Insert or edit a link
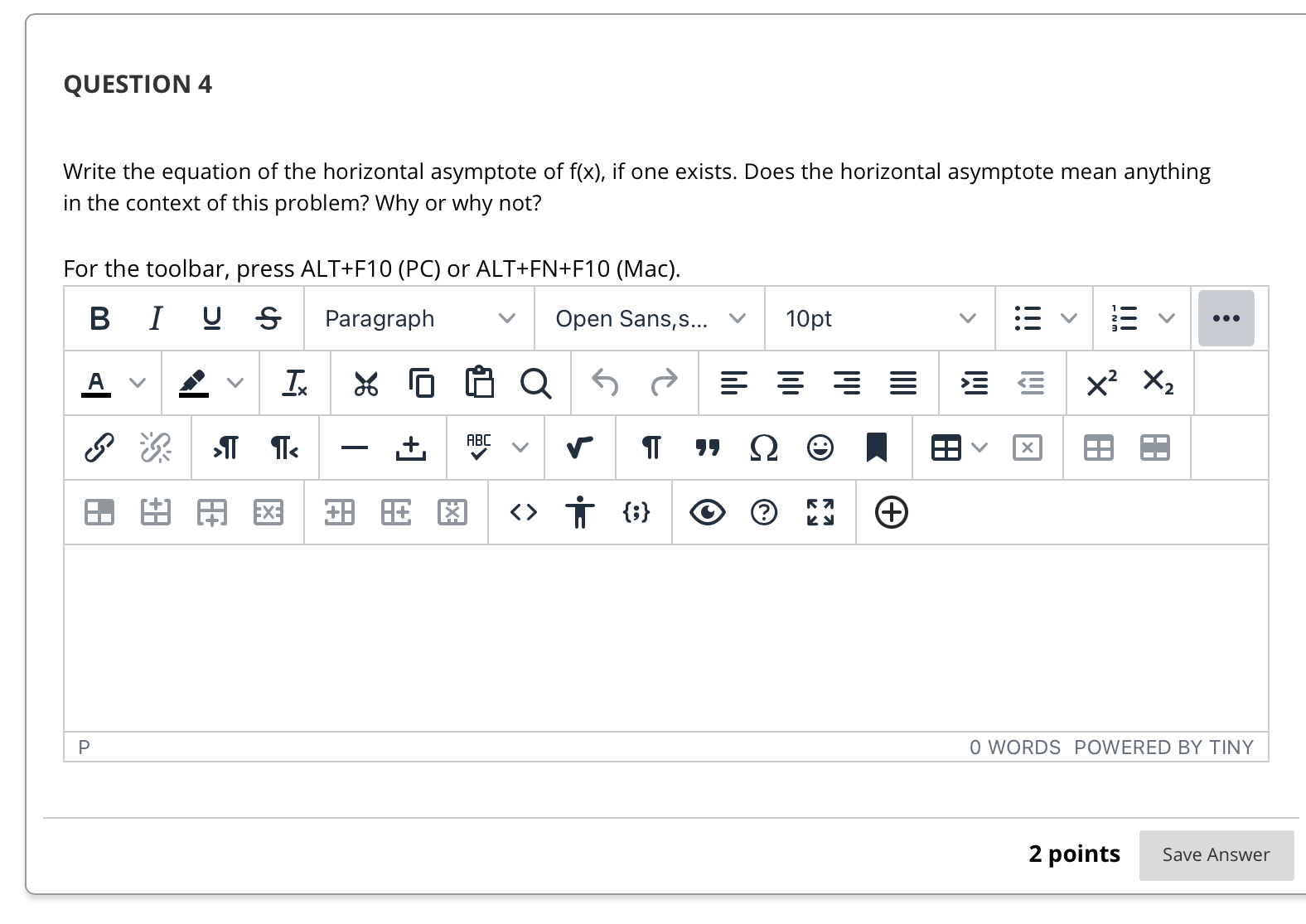Screen dimensions: 1306x924 [99, 447]
